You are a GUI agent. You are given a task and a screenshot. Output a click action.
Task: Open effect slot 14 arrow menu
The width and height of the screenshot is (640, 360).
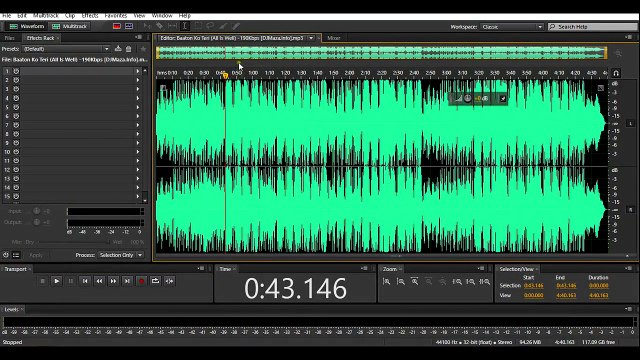tap(138, 188)
